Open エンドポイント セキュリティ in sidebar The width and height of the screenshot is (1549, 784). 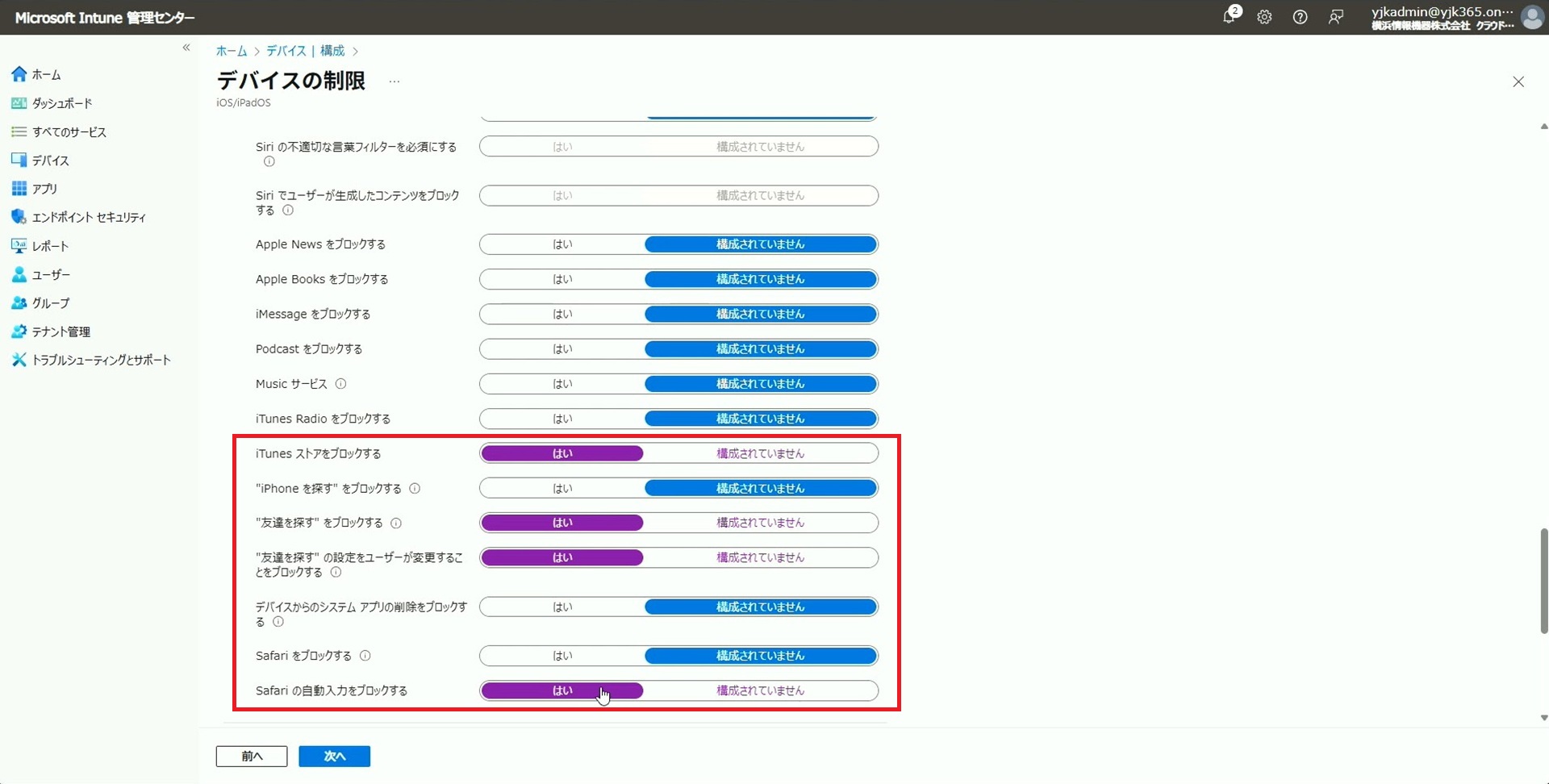[x=89, y=218]
